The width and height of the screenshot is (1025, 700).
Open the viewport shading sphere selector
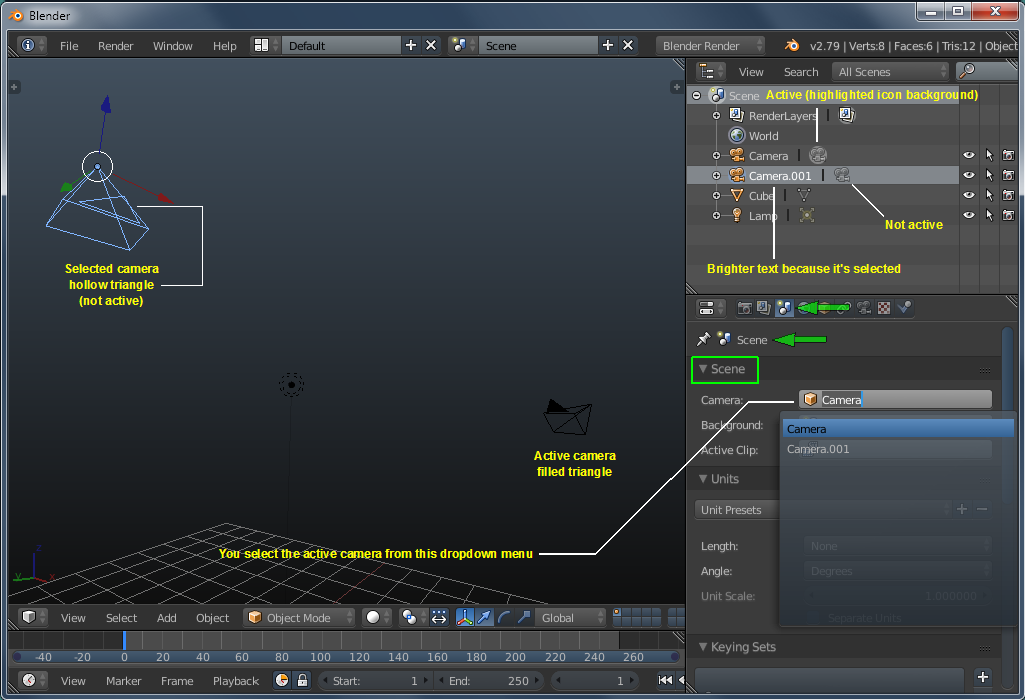tap(377, 617)
